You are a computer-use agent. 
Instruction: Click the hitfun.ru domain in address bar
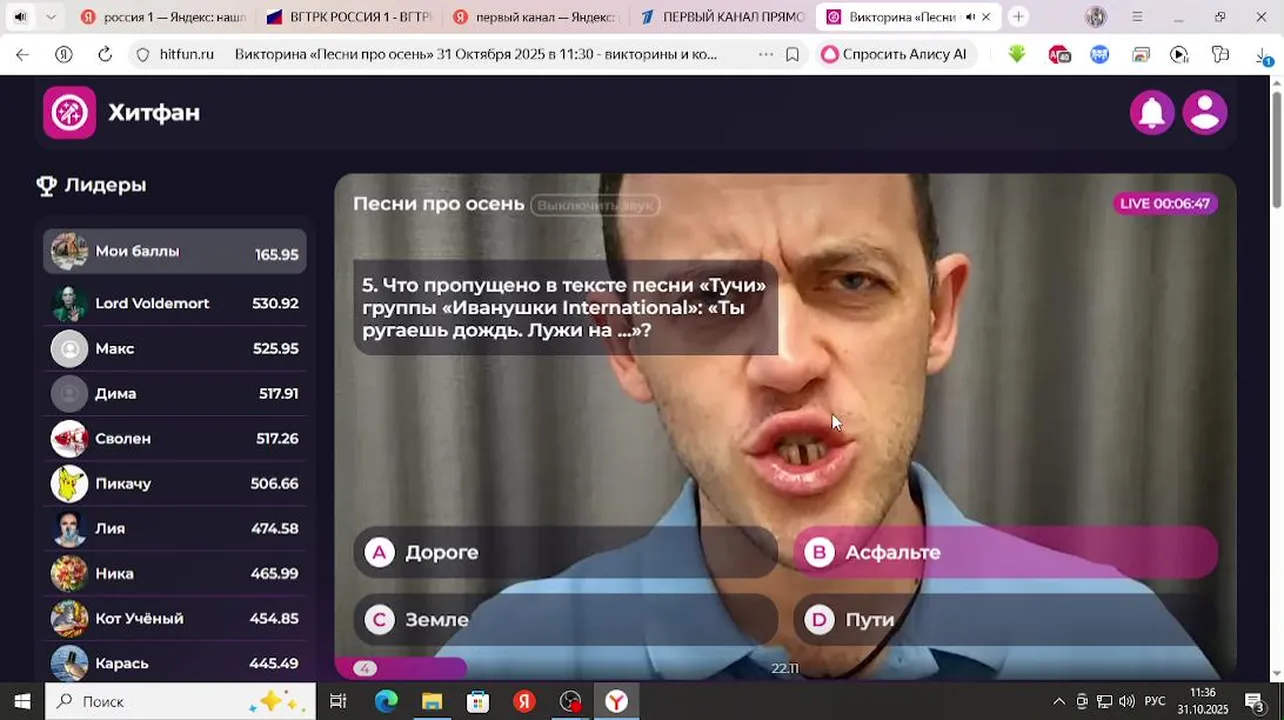(x=187, y=55)
